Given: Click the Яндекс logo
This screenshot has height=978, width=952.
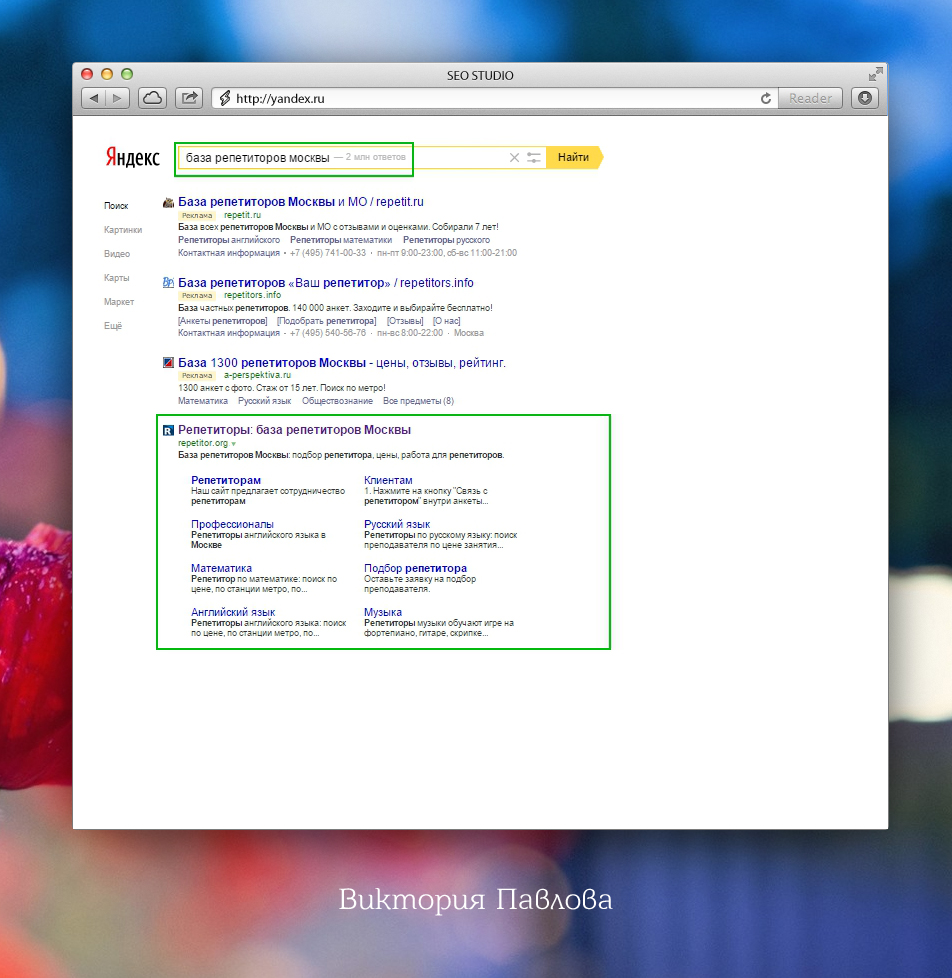Looking at the screenshot, I should [x=132, y=157].
